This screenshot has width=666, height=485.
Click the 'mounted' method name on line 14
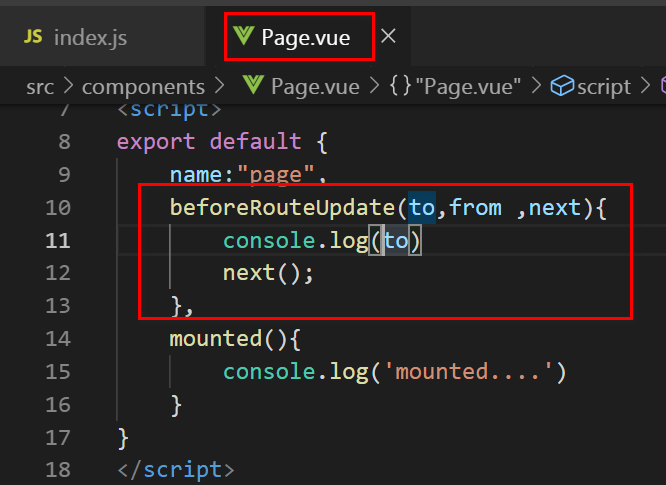(x=216, y=338)
